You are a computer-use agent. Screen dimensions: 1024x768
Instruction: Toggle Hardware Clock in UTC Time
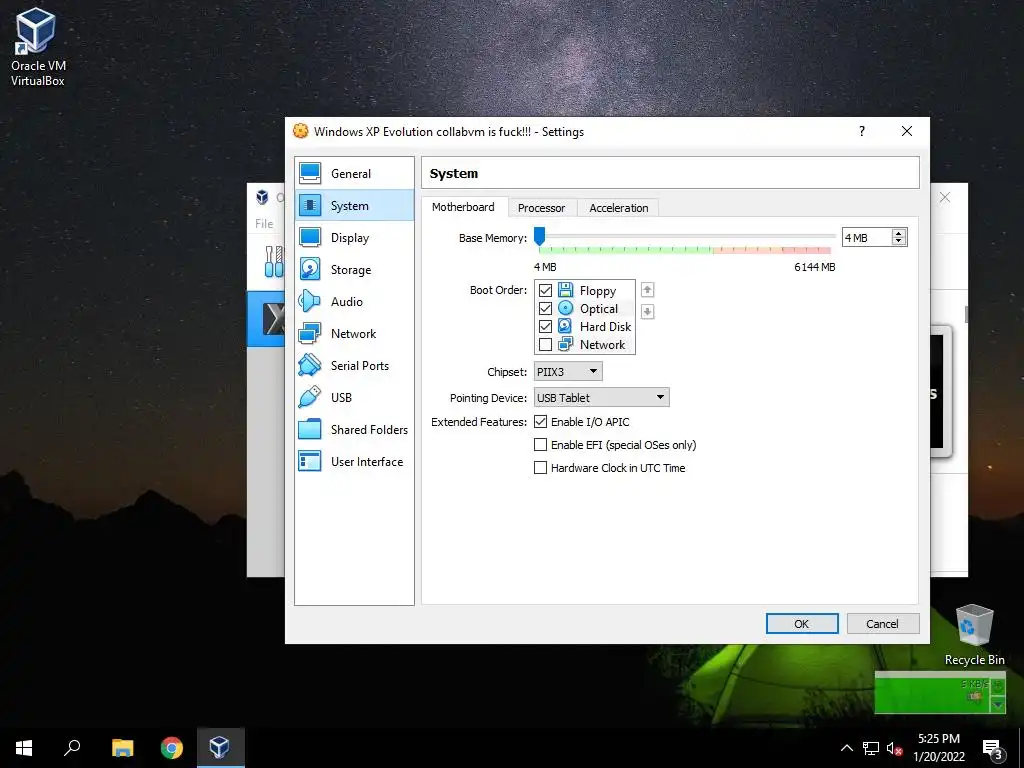[x=540, y=468]
